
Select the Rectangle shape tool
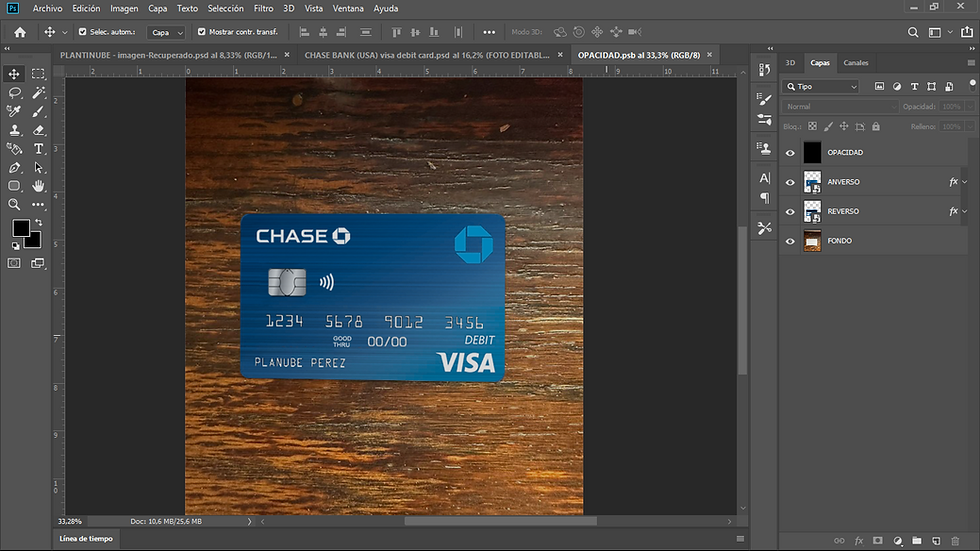14,186
